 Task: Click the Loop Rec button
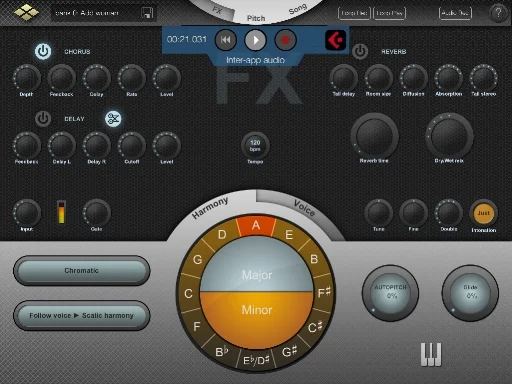(x=354, y=13)
